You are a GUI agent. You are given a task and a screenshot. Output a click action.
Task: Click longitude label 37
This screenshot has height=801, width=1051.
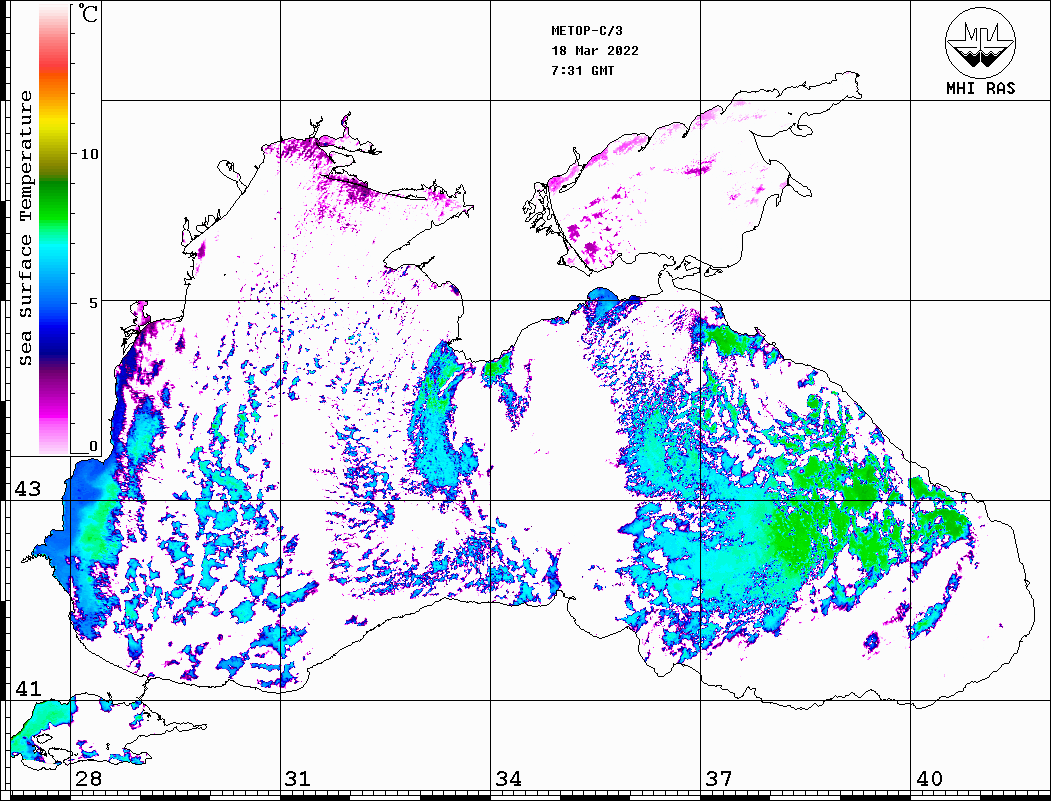click(719, 779)
